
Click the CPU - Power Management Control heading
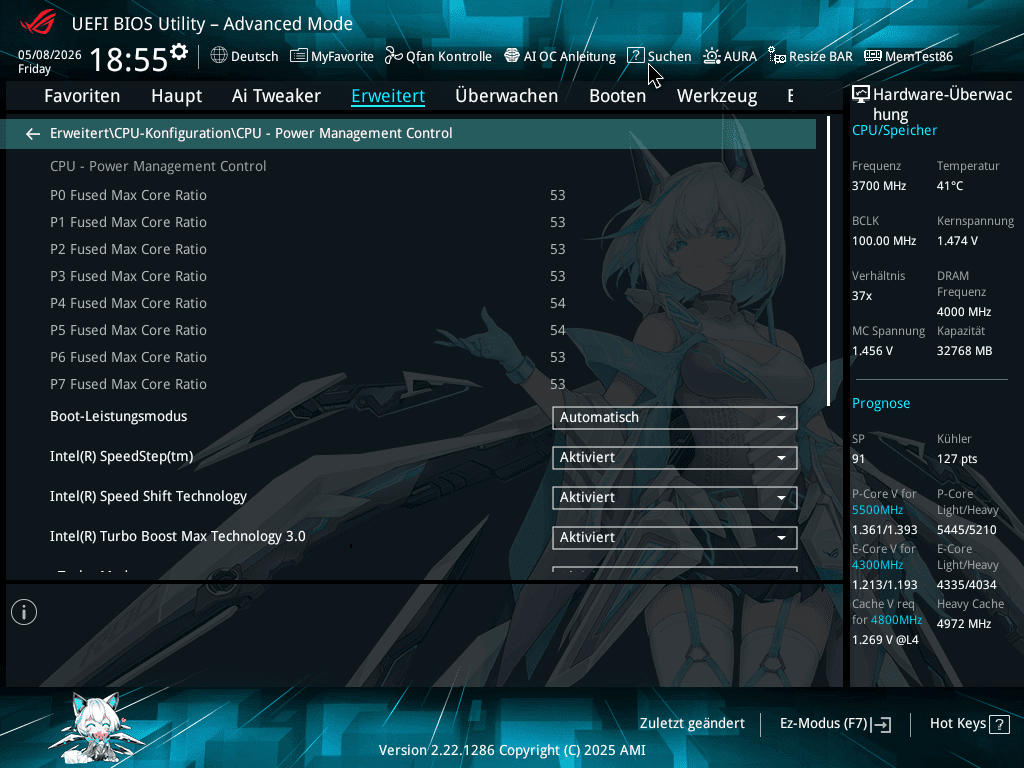pyautogui.click(x=158, y=167)
